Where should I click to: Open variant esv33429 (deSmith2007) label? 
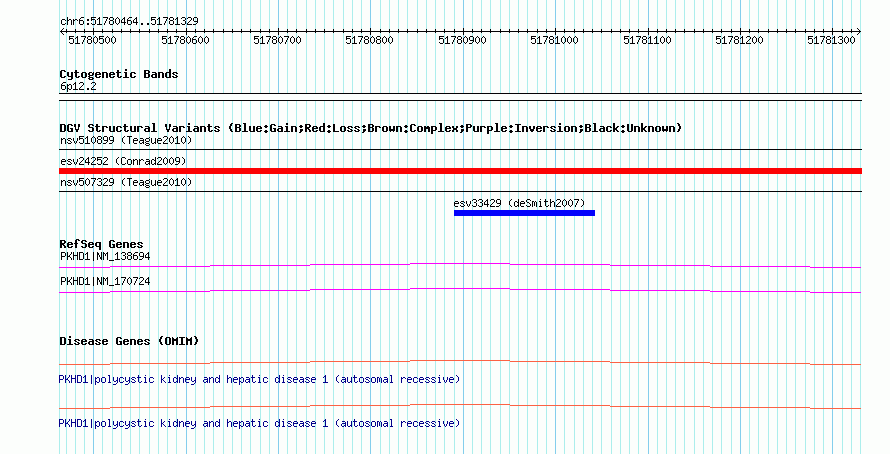[519, 203]
